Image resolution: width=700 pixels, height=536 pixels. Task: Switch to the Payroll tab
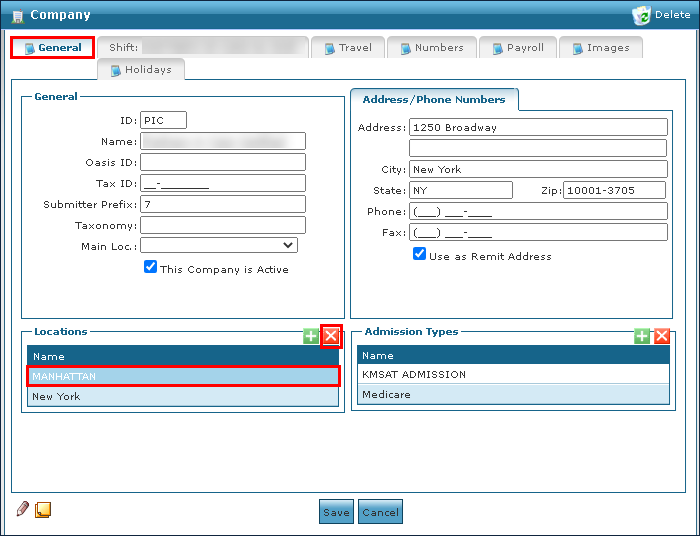pos(516,48)
